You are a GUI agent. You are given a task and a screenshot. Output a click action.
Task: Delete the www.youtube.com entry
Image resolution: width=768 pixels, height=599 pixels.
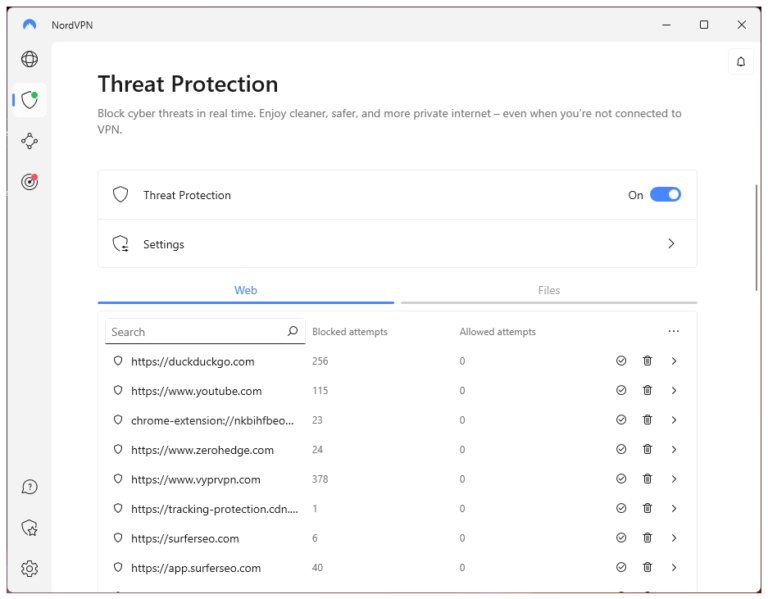tap(647, 390)
